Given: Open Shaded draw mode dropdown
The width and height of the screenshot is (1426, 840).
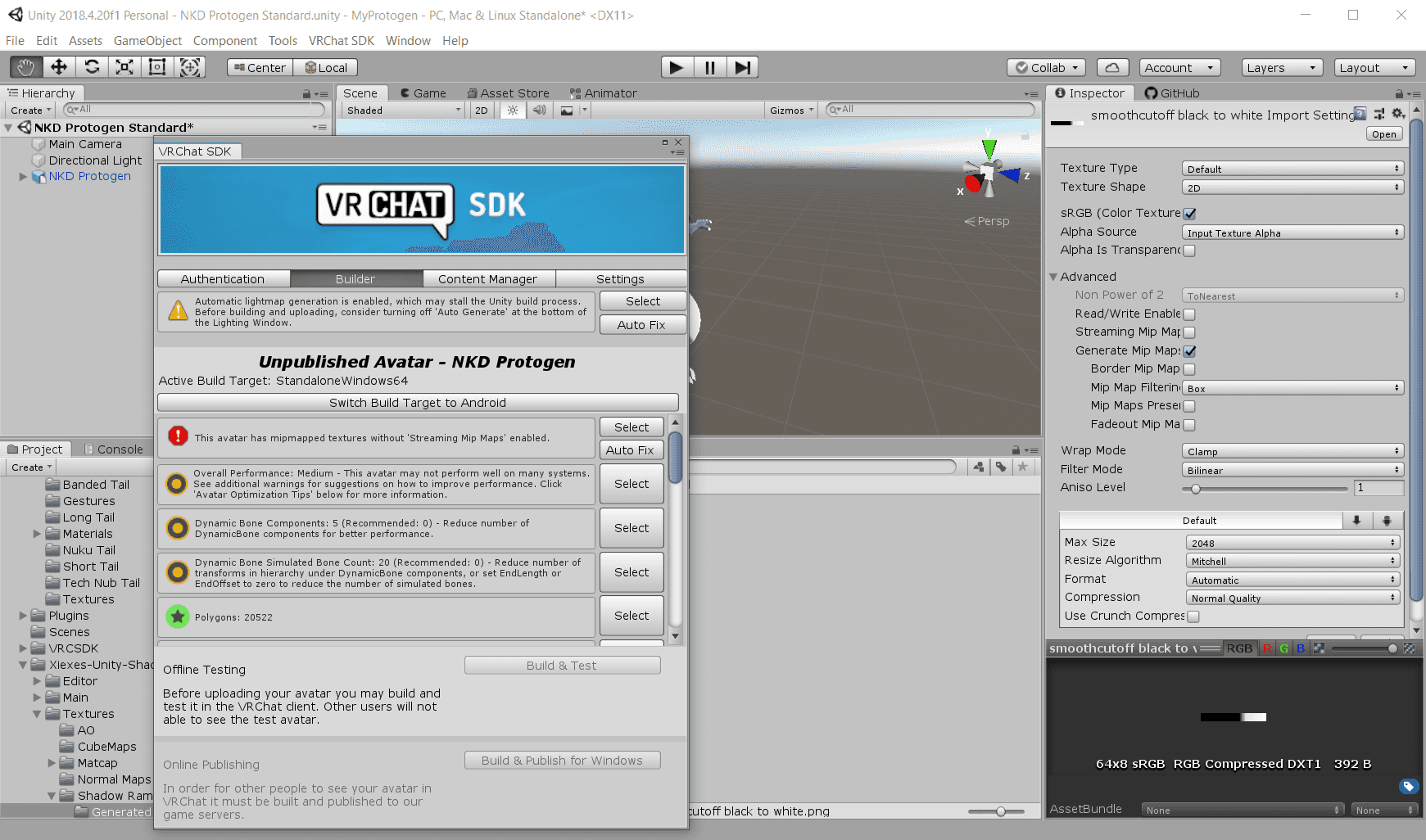Looking at the screenshot, I should (x=403, y=111).
